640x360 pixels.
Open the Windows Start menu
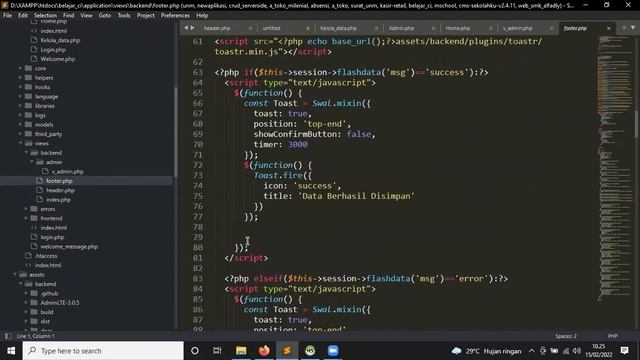11,351
